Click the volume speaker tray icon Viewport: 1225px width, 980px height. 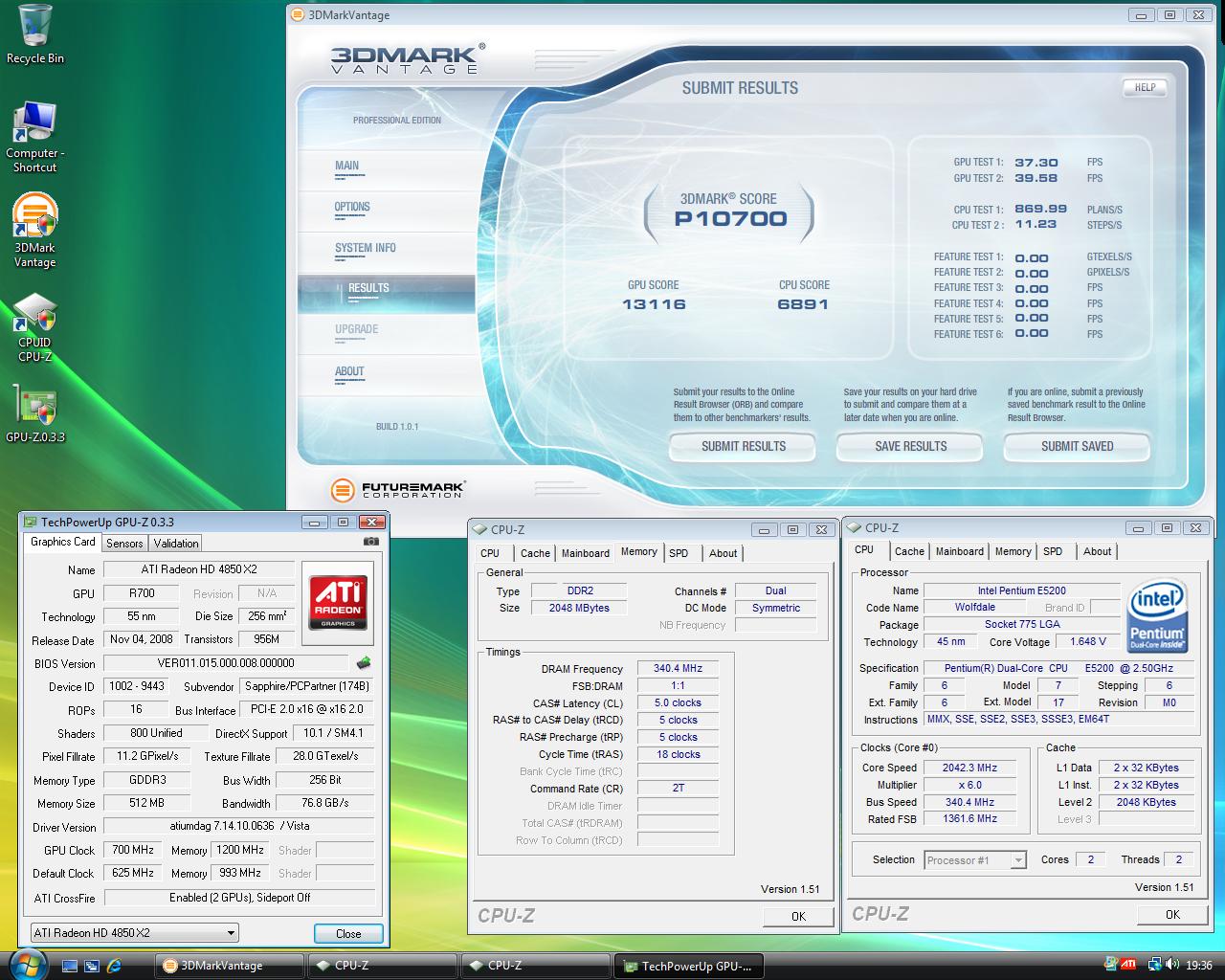coord(1172,965)
